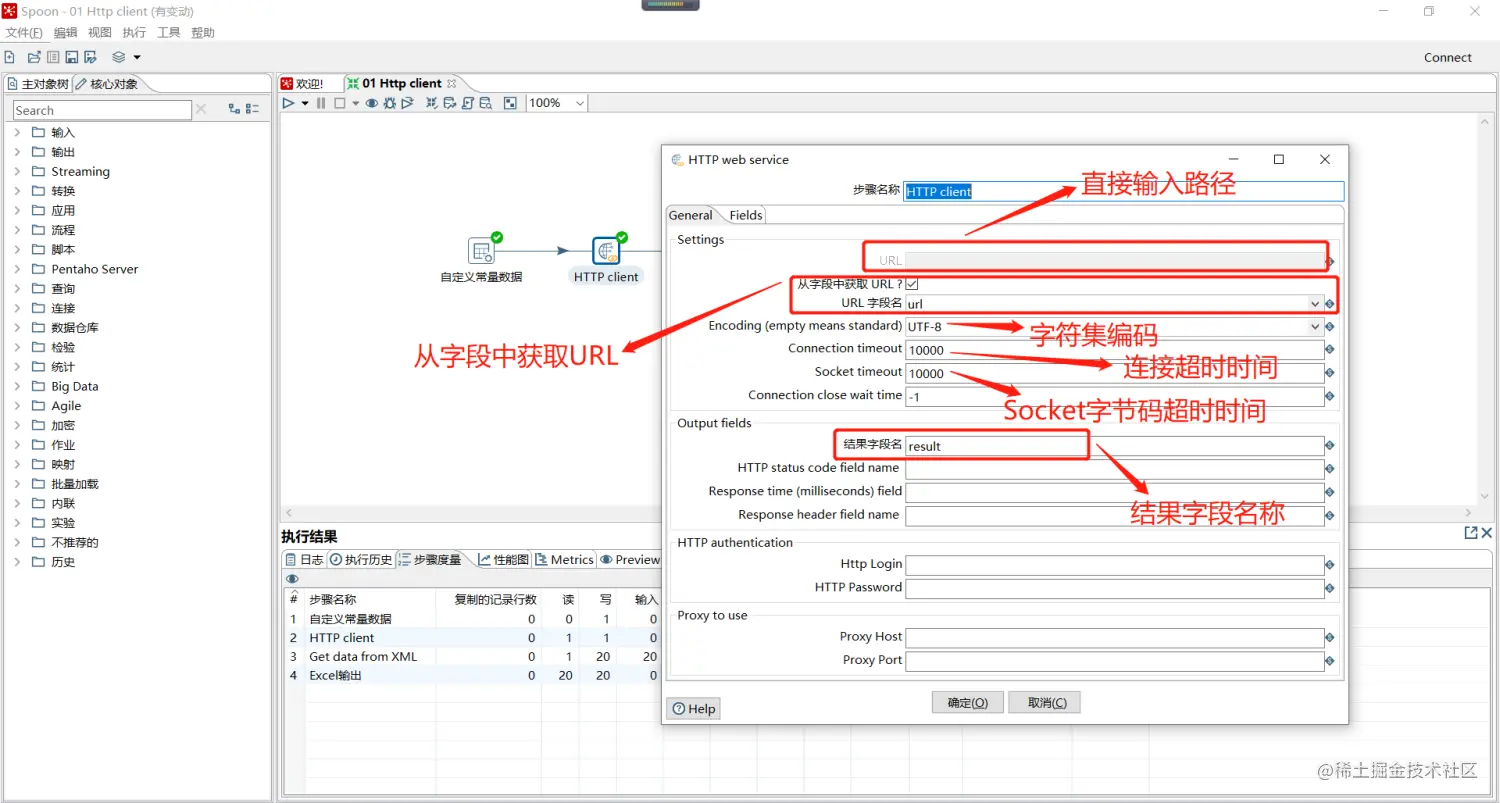
Task: Click the Debug transformation bug icon
Action: click(x=389, y=103)
